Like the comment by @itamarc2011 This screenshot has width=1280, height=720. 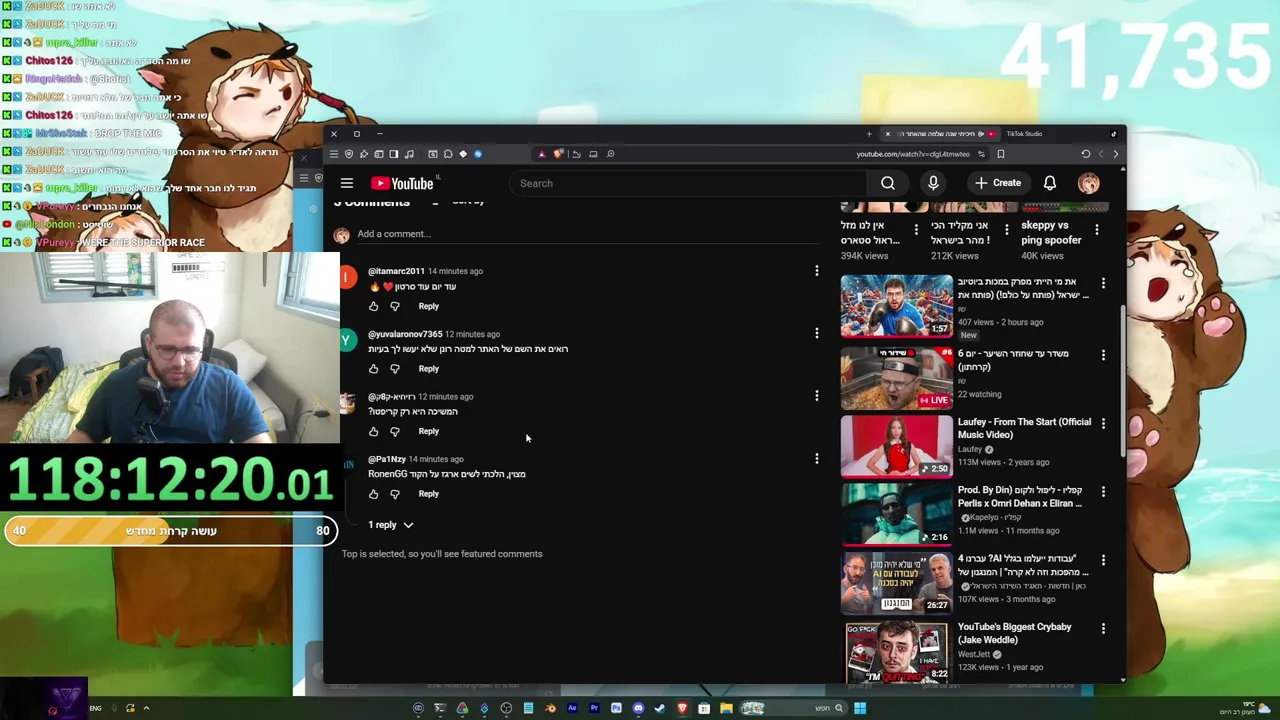374,306
